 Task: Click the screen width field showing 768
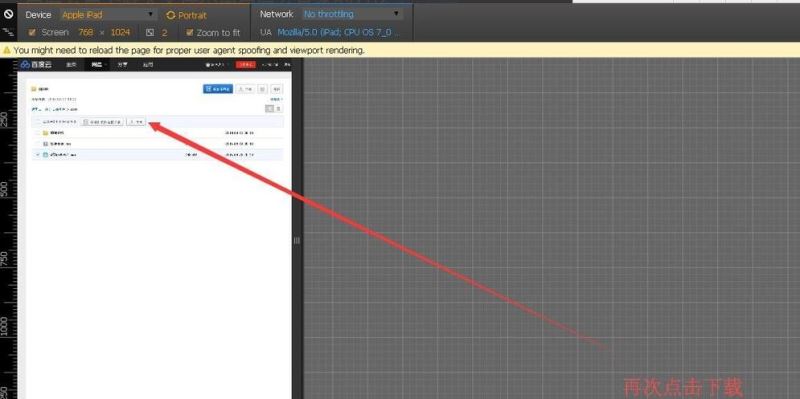pyautogui.click(x=86, y=32)
